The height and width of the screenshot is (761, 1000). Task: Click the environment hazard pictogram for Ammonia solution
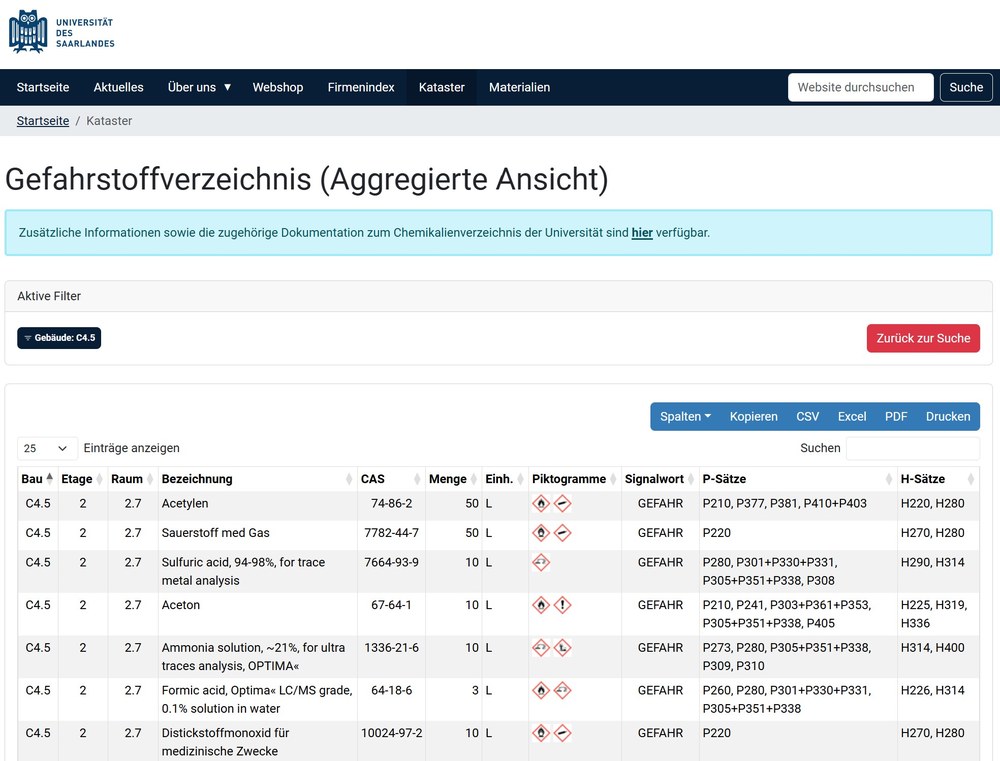pos(563,648)
